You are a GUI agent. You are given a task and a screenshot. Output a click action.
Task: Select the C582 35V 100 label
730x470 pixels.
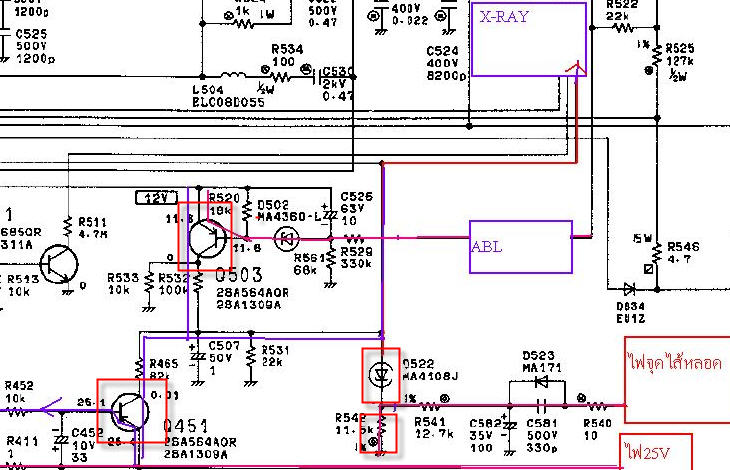[485, 436]
